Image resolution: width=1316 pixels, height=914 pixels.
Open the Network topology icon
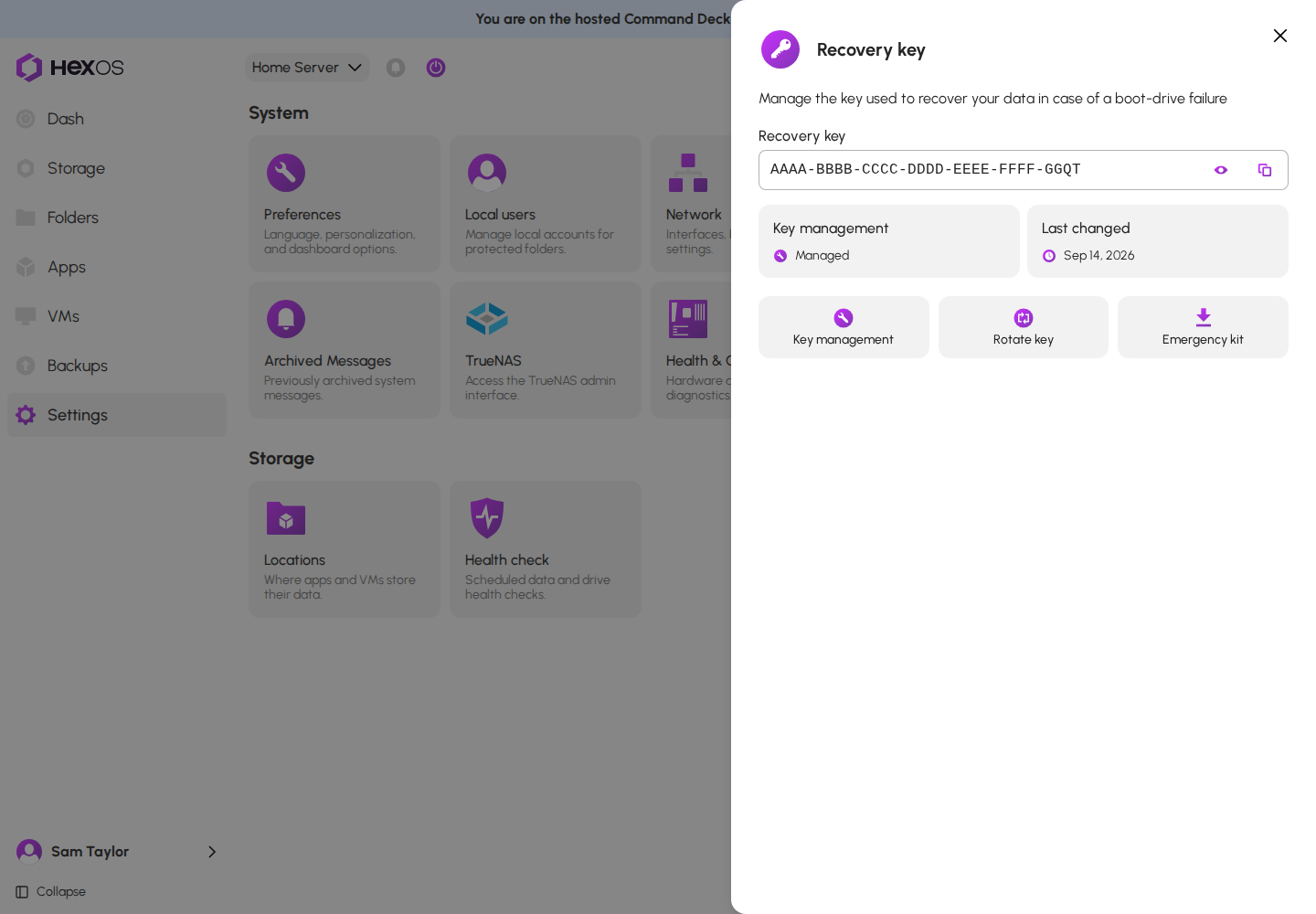tap(688, 173)
